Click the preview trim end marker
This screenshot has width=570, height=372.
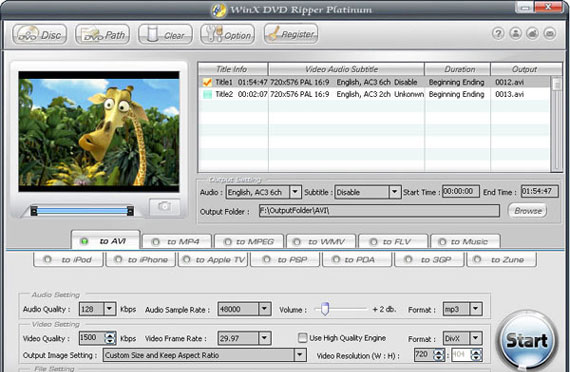tap(130, 211)
